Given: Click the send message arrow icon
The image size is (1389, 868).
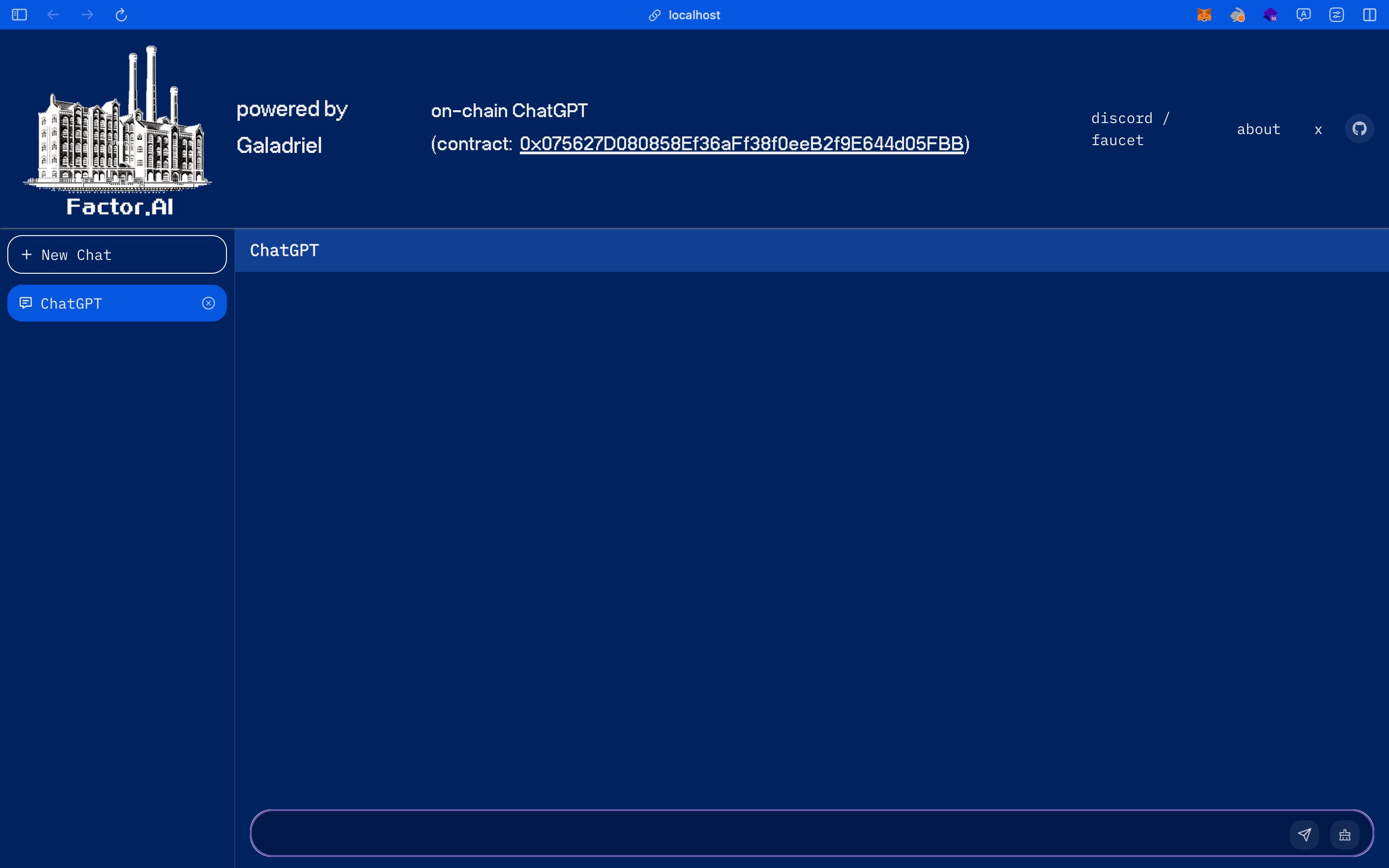Looking at the screenshot, I should [x=1305, y=833].
